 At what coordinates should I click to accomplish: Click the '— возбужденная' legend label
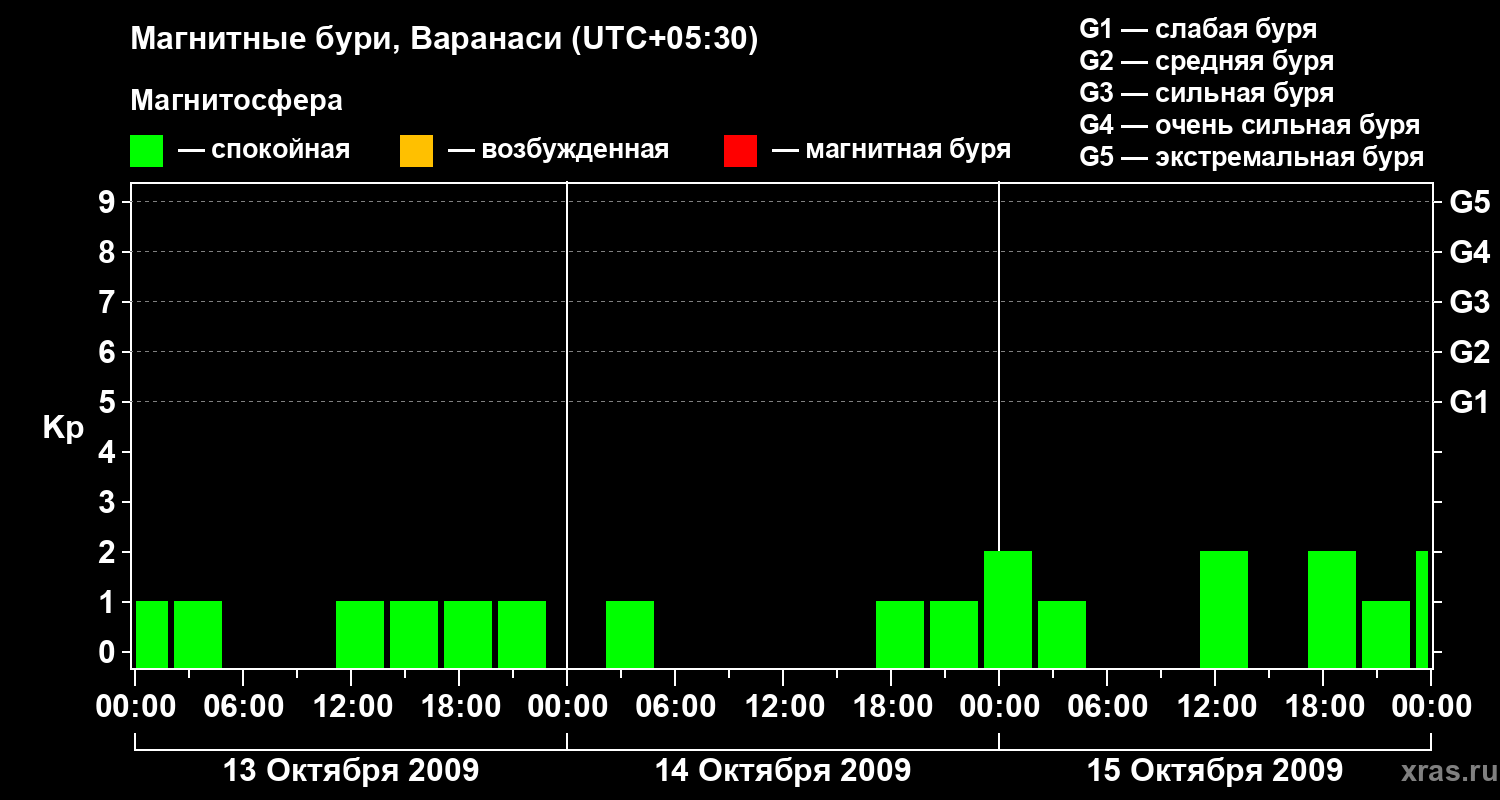[x=558, y=150]
